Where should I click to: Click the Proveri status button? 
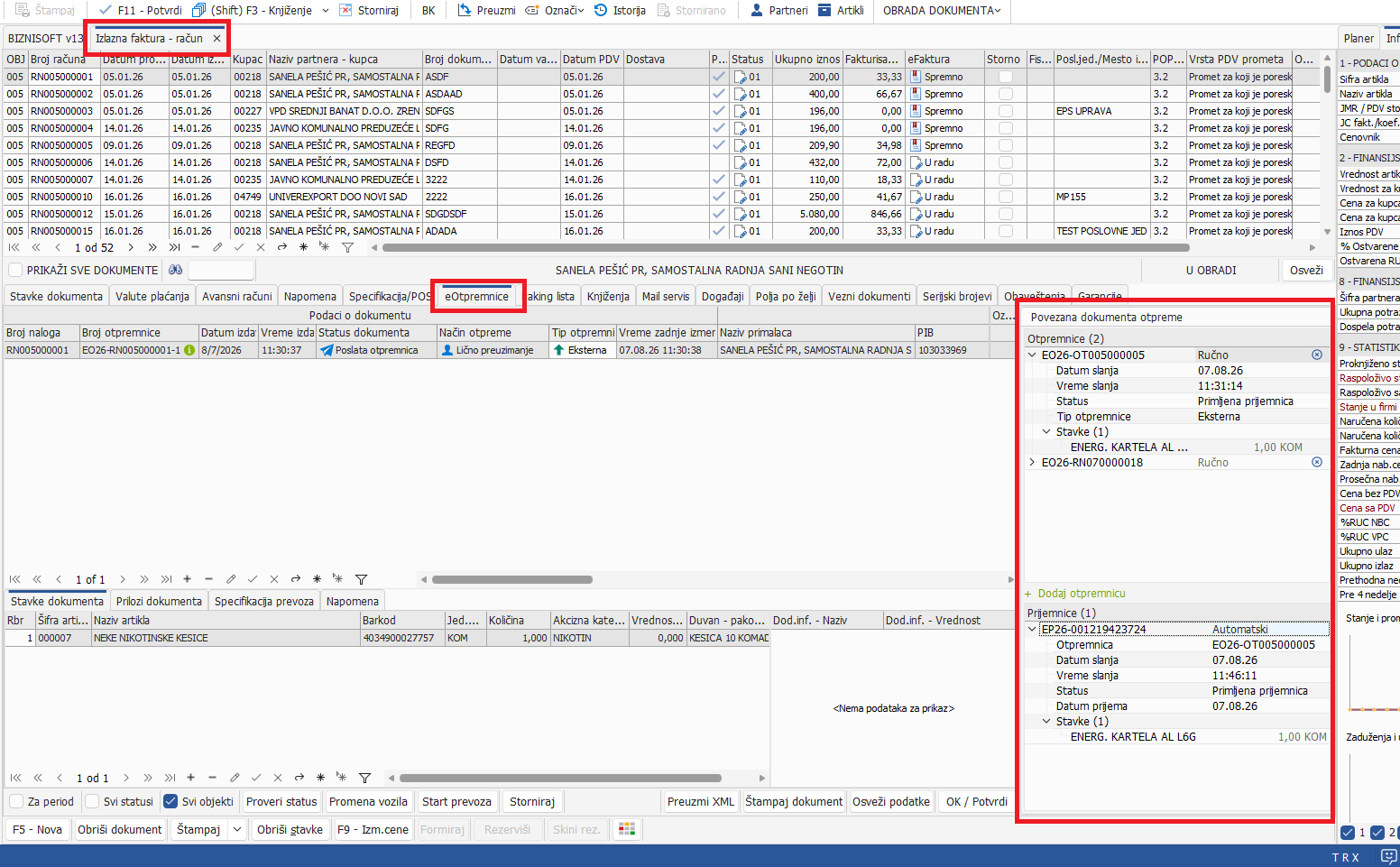coord(281,801)
